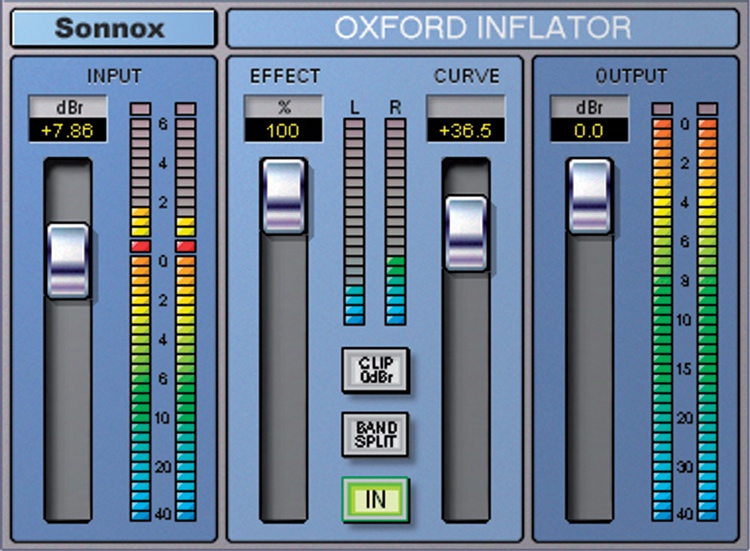Screen dimensions: 750x551
Task: Click the blank label box above the Curve value
Action: click(x=466, y=107)
